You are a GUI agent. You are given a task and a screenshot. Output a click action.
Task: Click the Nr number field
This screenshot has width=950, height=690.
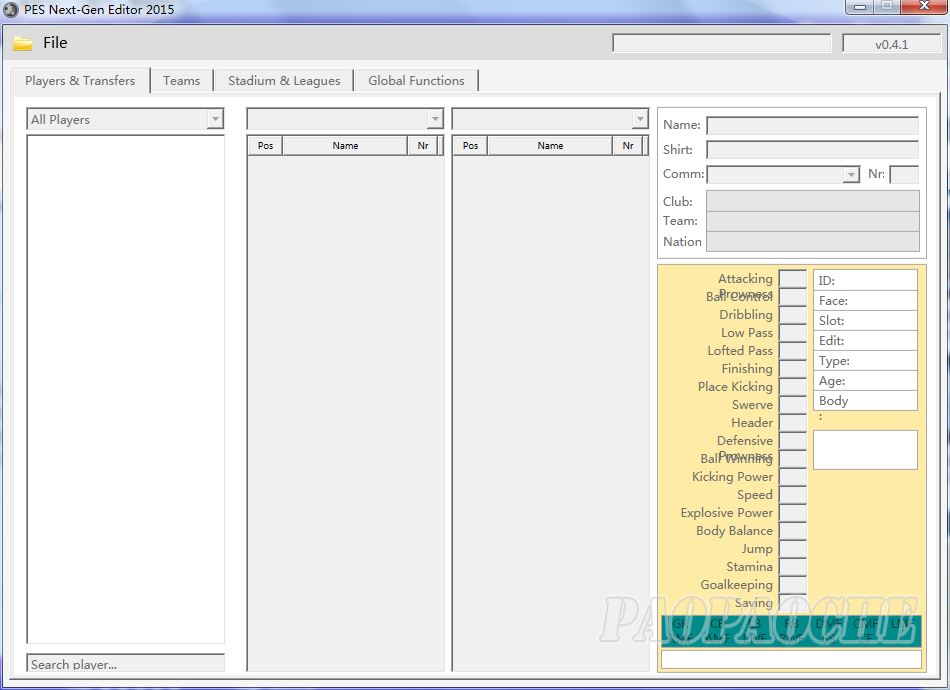point(904,174)
